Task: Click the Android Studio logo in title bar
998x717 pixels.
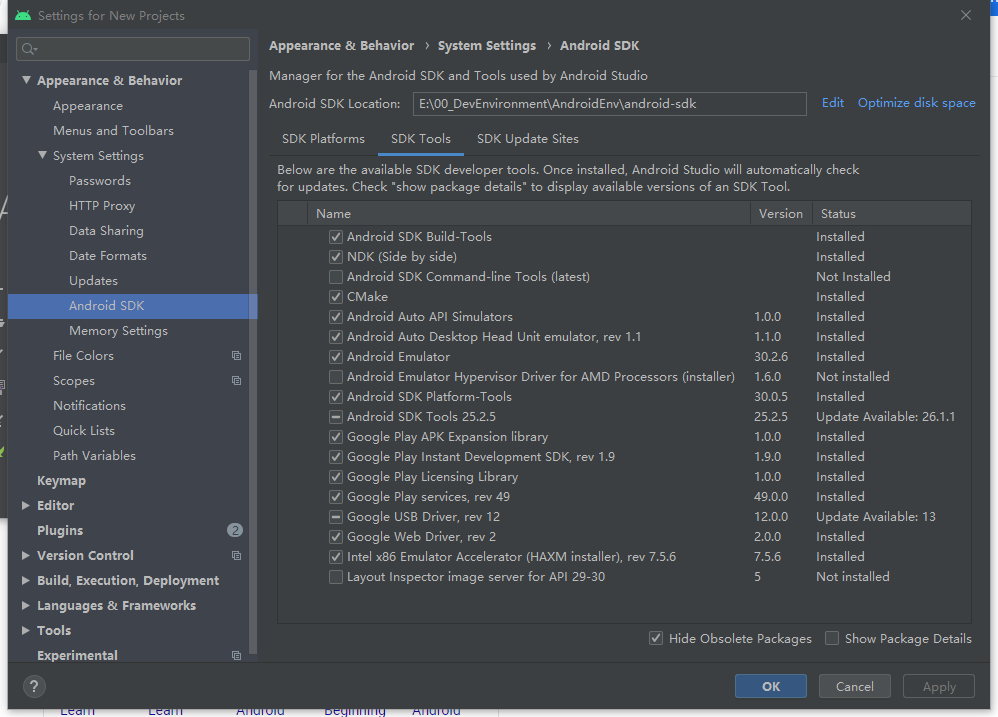Action: tap(23, 15)
